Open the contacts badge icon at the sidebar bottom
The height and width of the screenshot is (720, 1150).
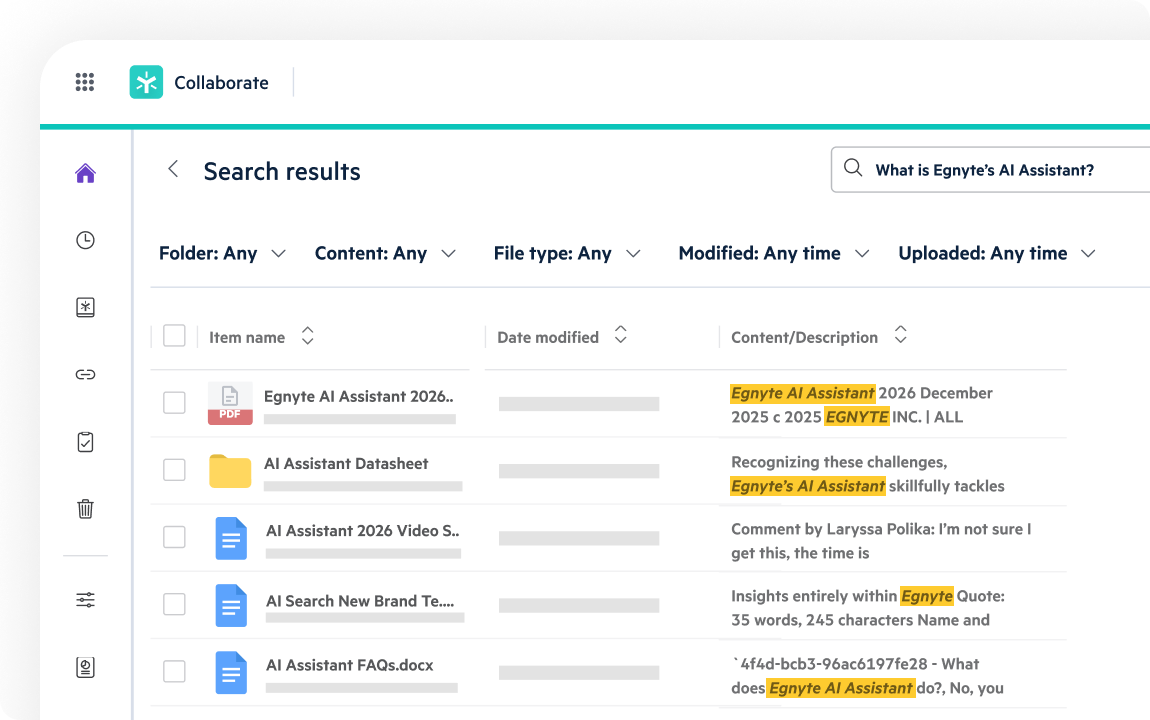pos(85,667)
